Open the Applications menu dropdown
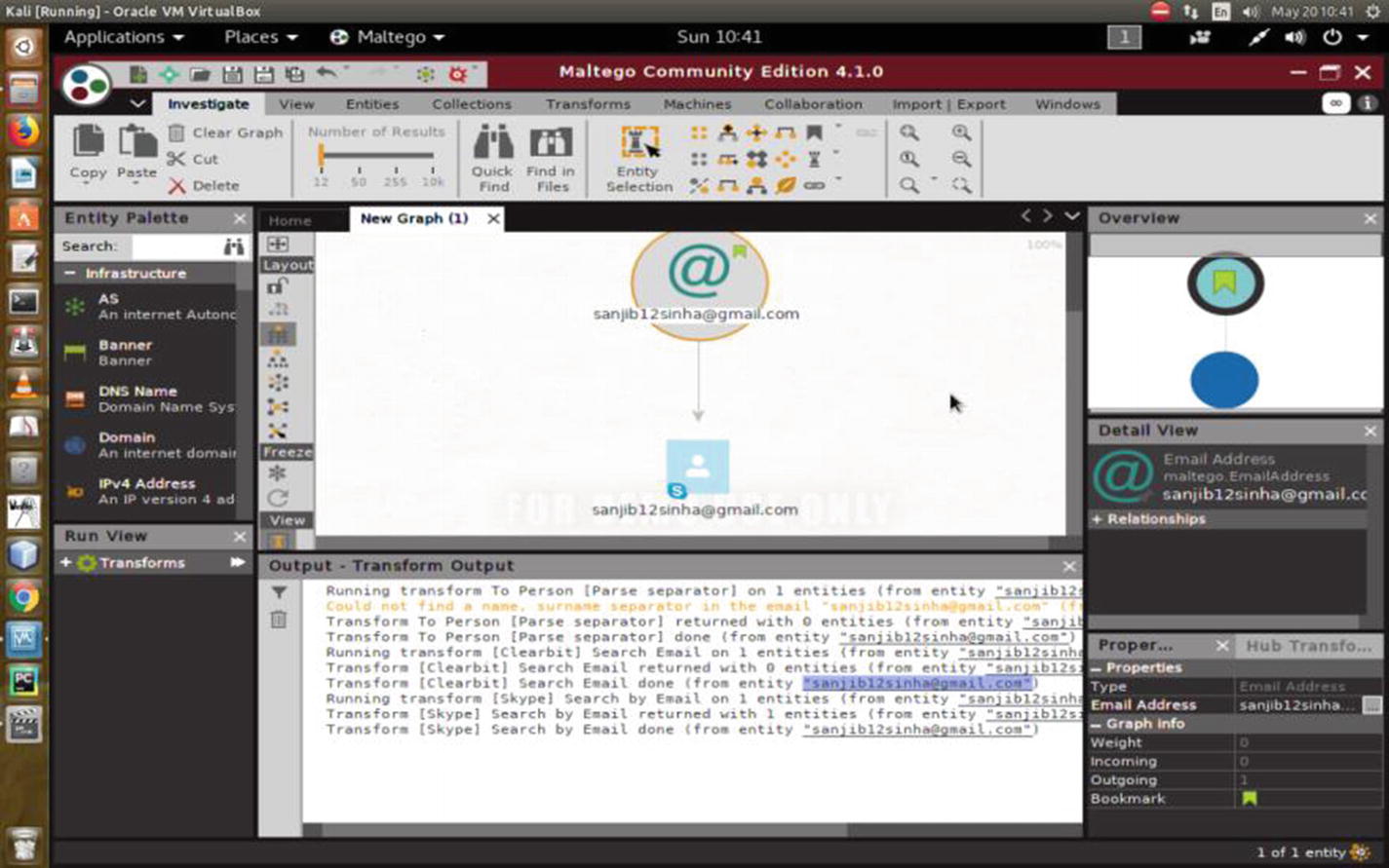The width and height of the screenshot is (1389, 868). pos(123,37)
